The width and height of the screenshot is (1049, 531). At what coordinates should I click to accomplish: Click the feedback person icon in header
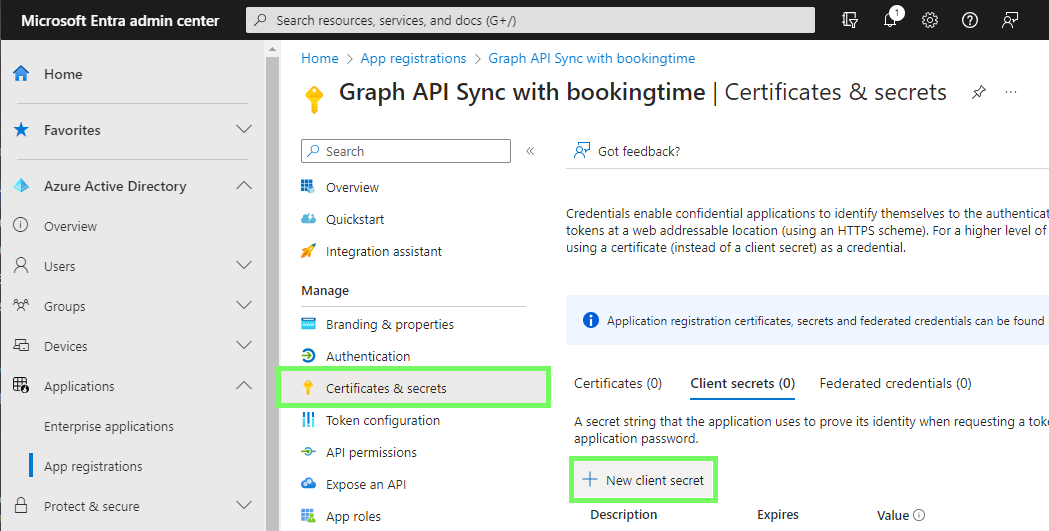point(1010,20)
